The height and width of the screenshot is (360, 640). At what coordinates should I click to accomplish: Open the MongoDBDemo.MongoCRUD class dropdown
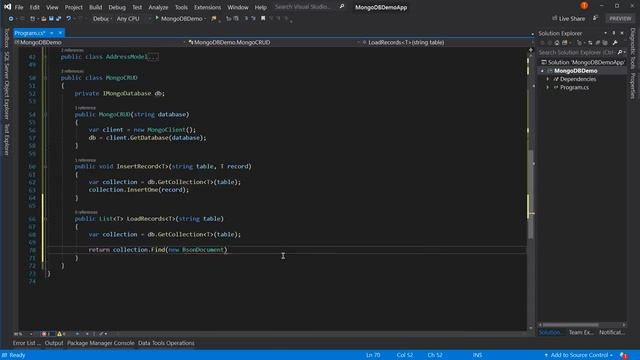[273, 42]
